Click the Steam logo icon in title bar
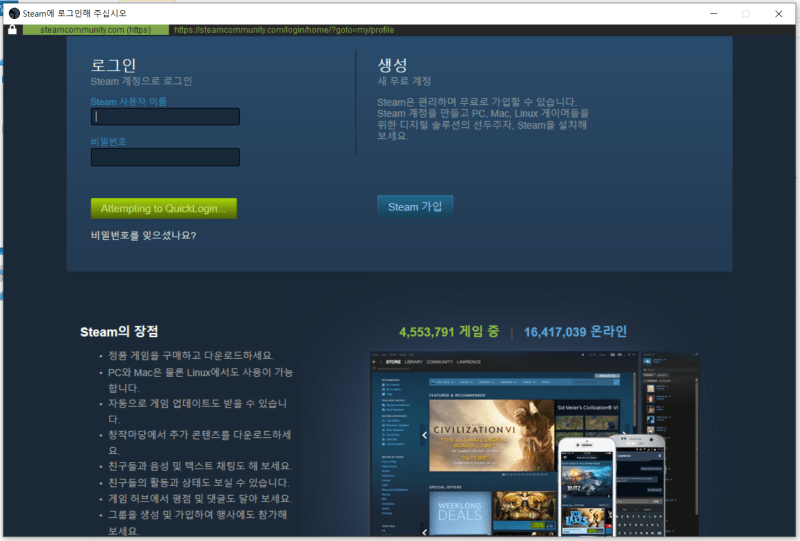 [x=14, y=13]
